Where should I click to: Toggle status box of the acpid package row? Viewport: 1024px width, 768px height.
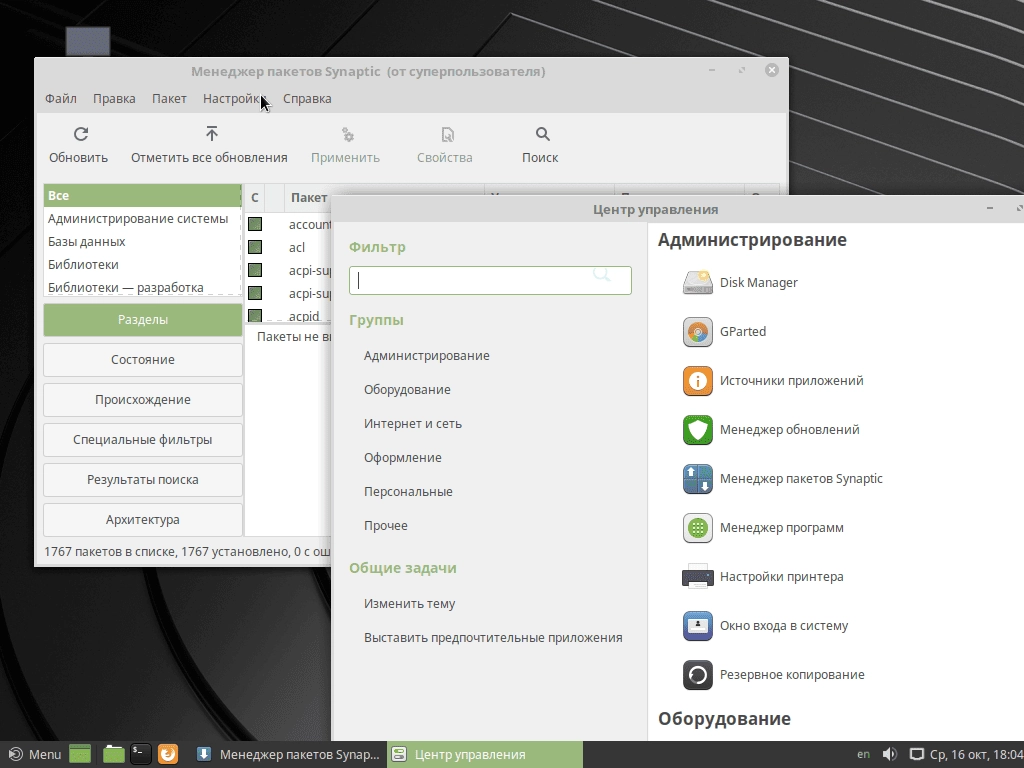255,315
